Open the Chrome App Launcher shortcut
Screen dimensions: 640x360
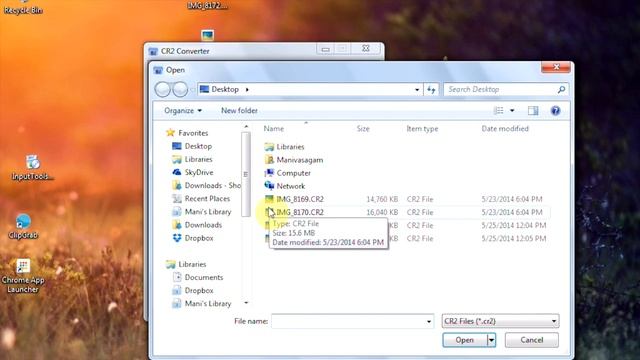tap(23, 276)
